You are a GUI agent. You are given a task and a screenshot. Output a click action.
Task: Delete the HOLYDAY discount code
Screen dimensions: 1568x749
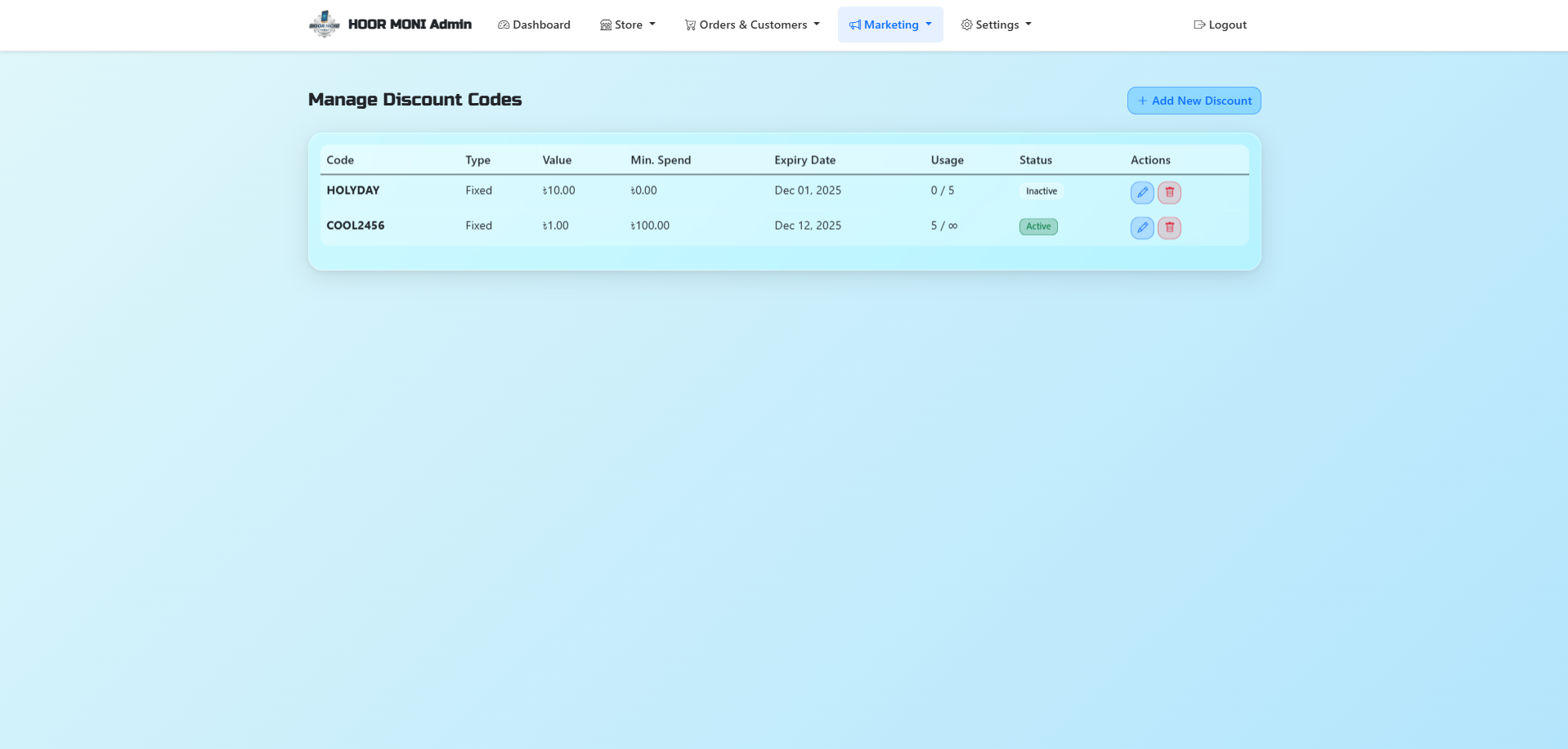pos(1169,192)
